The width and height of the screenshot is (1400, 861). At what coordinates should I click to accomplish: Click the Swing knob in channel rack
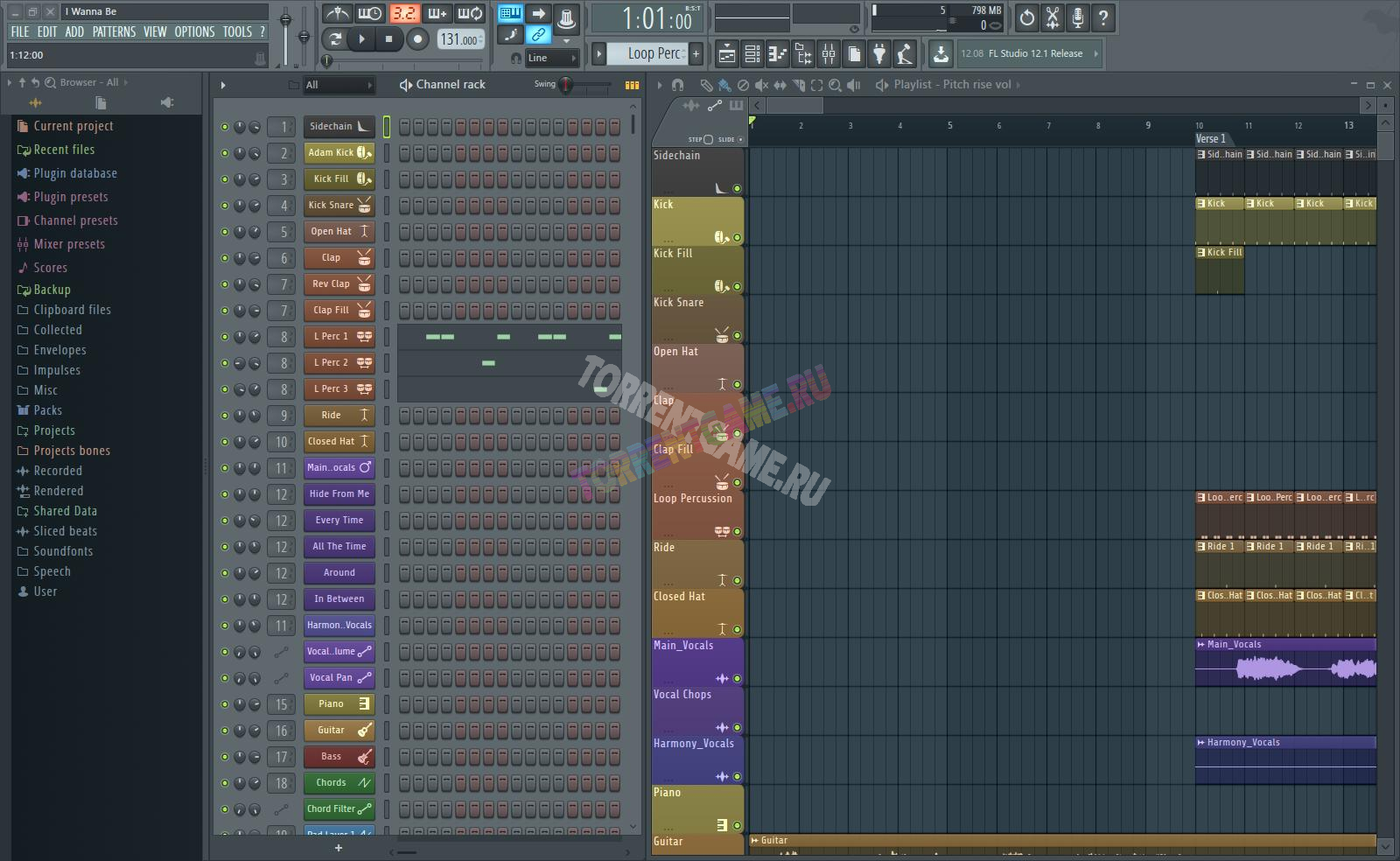point(567,85)
